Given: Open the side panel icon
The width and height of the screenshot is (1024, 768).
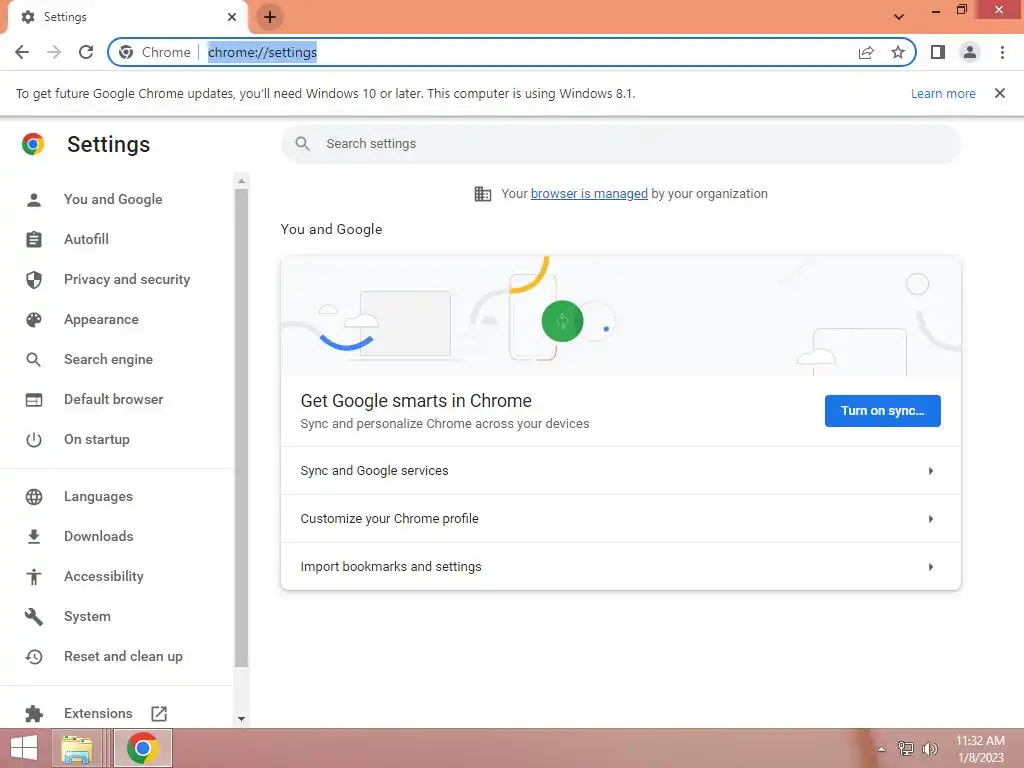Looking at the screenshot, I should click(x=938, y=52).
